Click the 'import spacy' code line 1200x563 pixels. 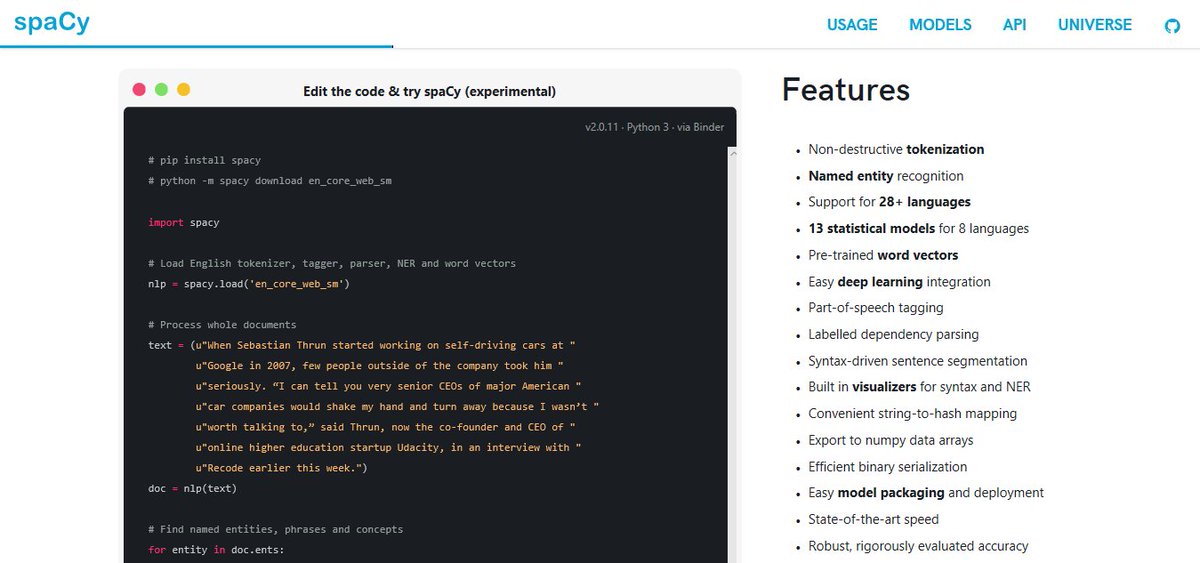pyautogui.click(x=184, y=222)
